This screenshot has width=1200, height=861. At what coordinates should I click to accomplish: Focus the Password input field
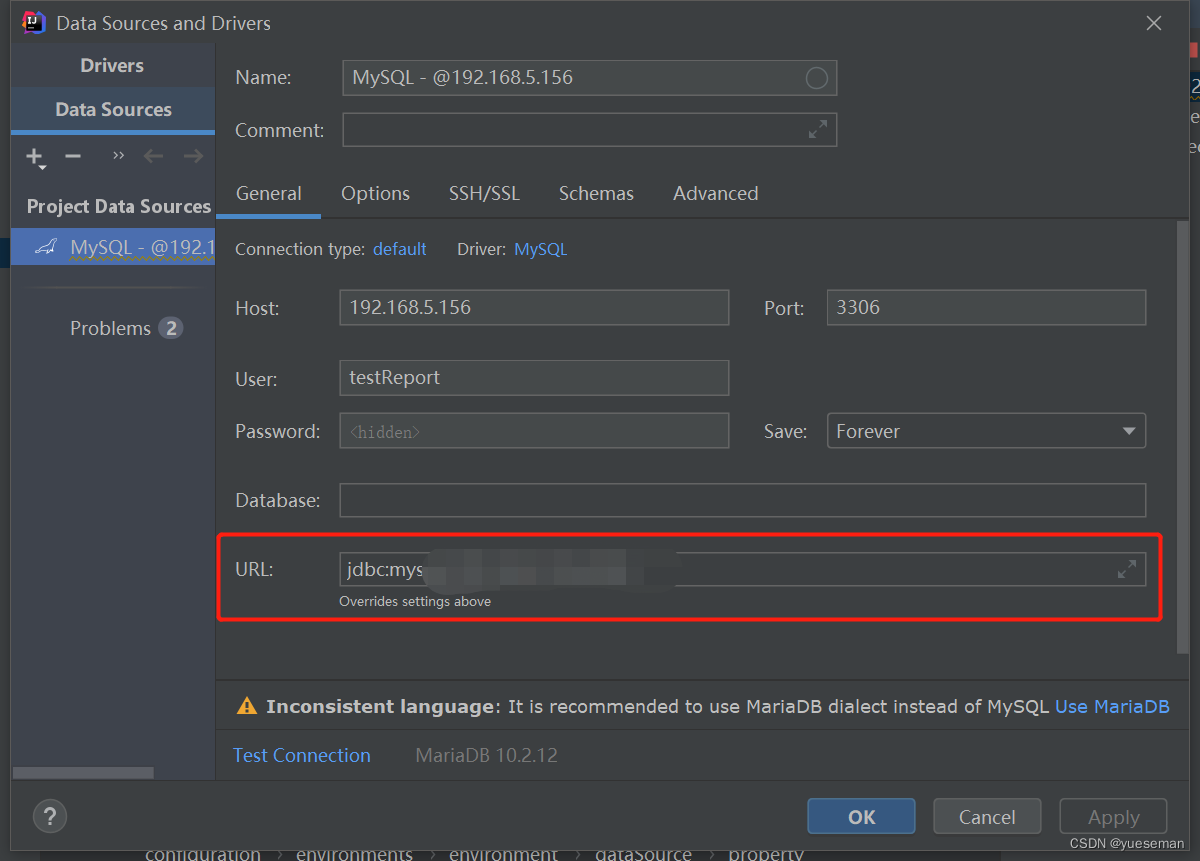[534, 431]
